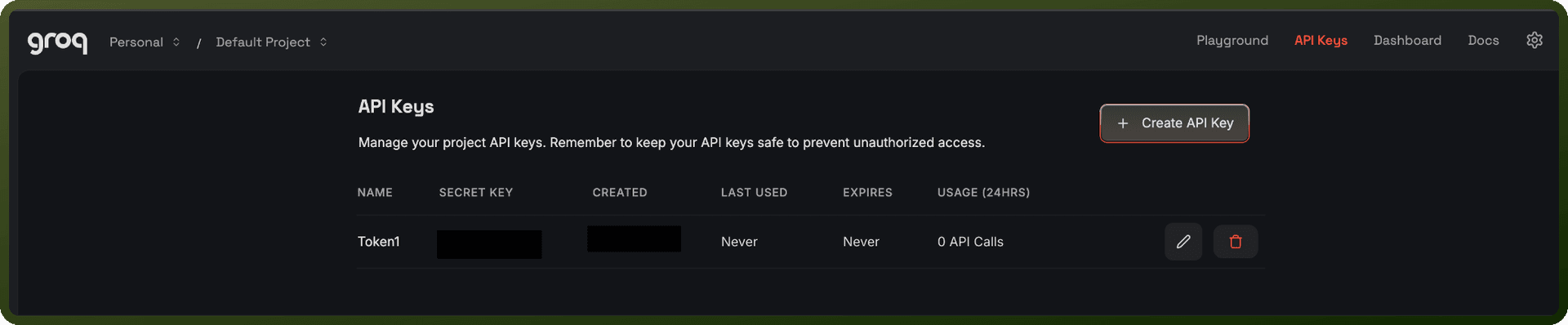The height and width of the screenshot is (325, 1568).
Task: Click the NAME column header
Action: (x=375, y=193)
